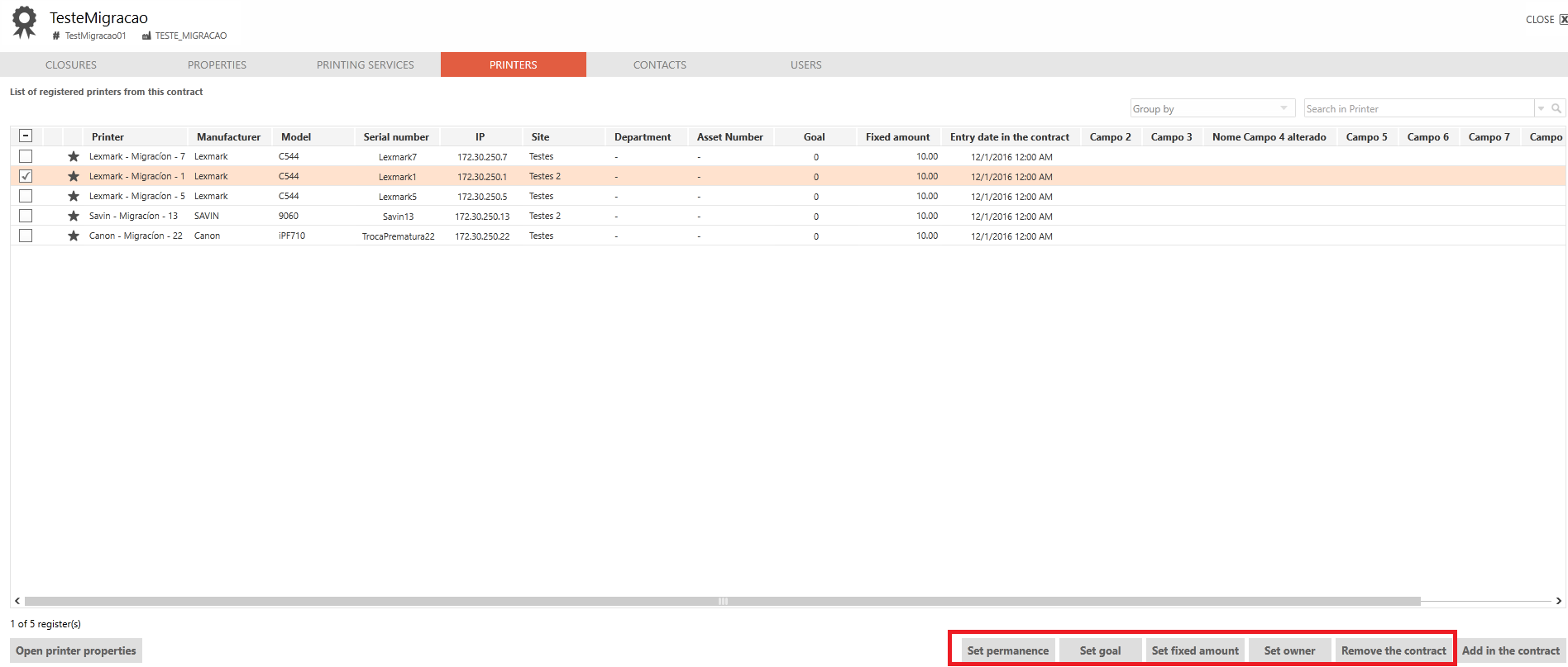Click star icon for Lexmark - Migración - 5

(x=74, y=196)
